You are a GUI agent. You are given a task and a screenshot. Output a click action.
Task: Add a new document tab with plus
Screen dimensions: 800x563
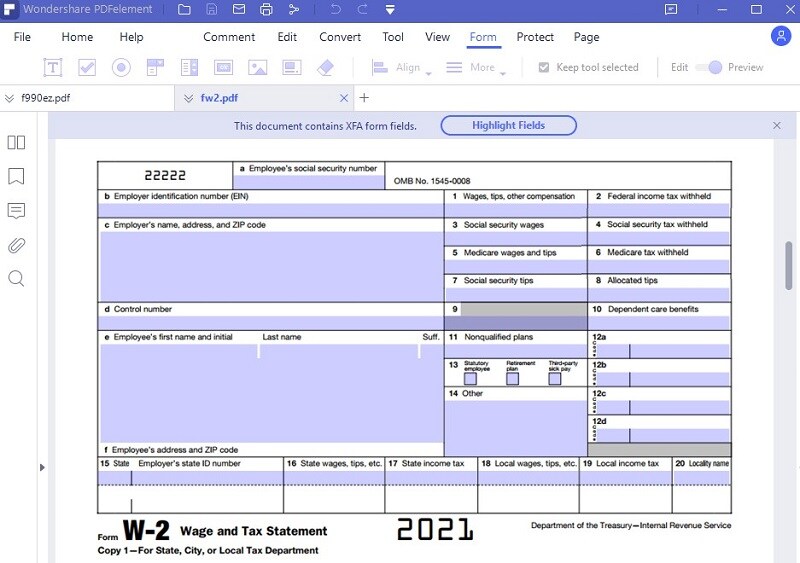point(364,97)
